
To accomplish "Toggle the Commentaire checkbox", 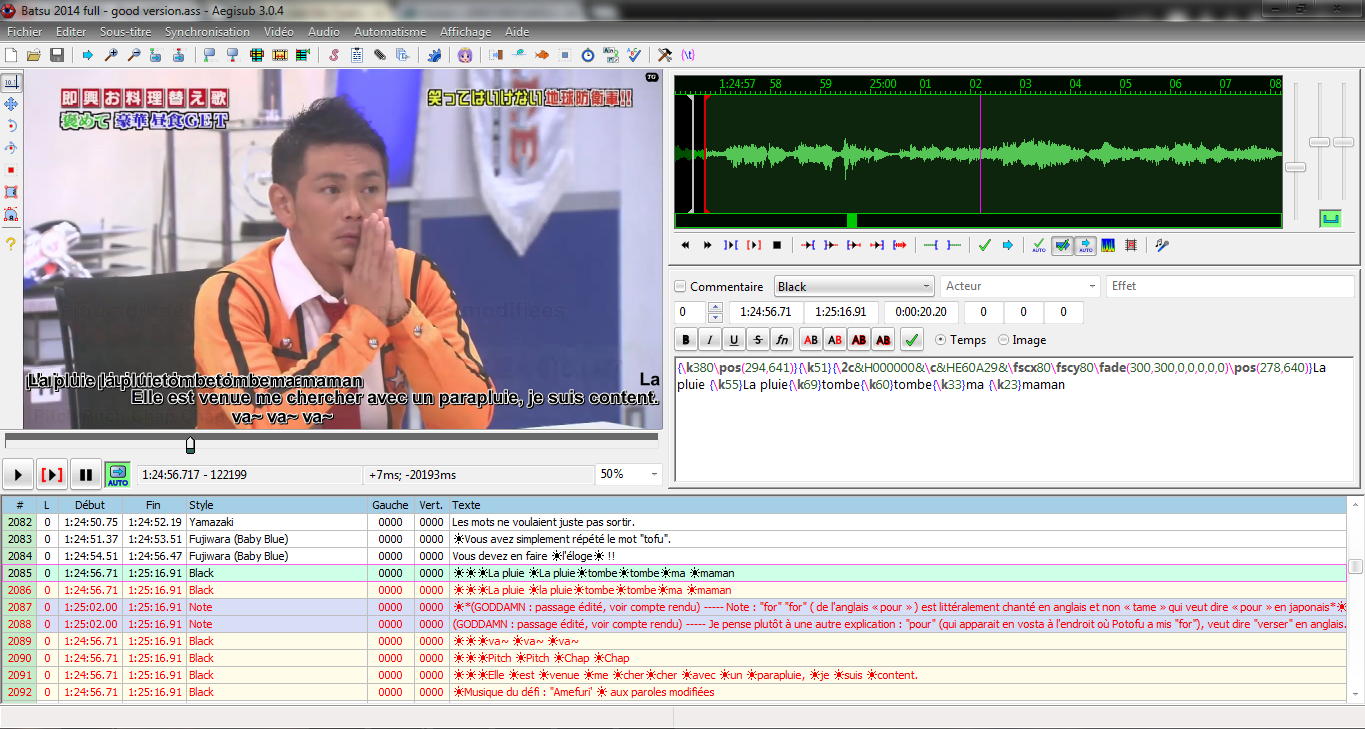I will 681,286.
